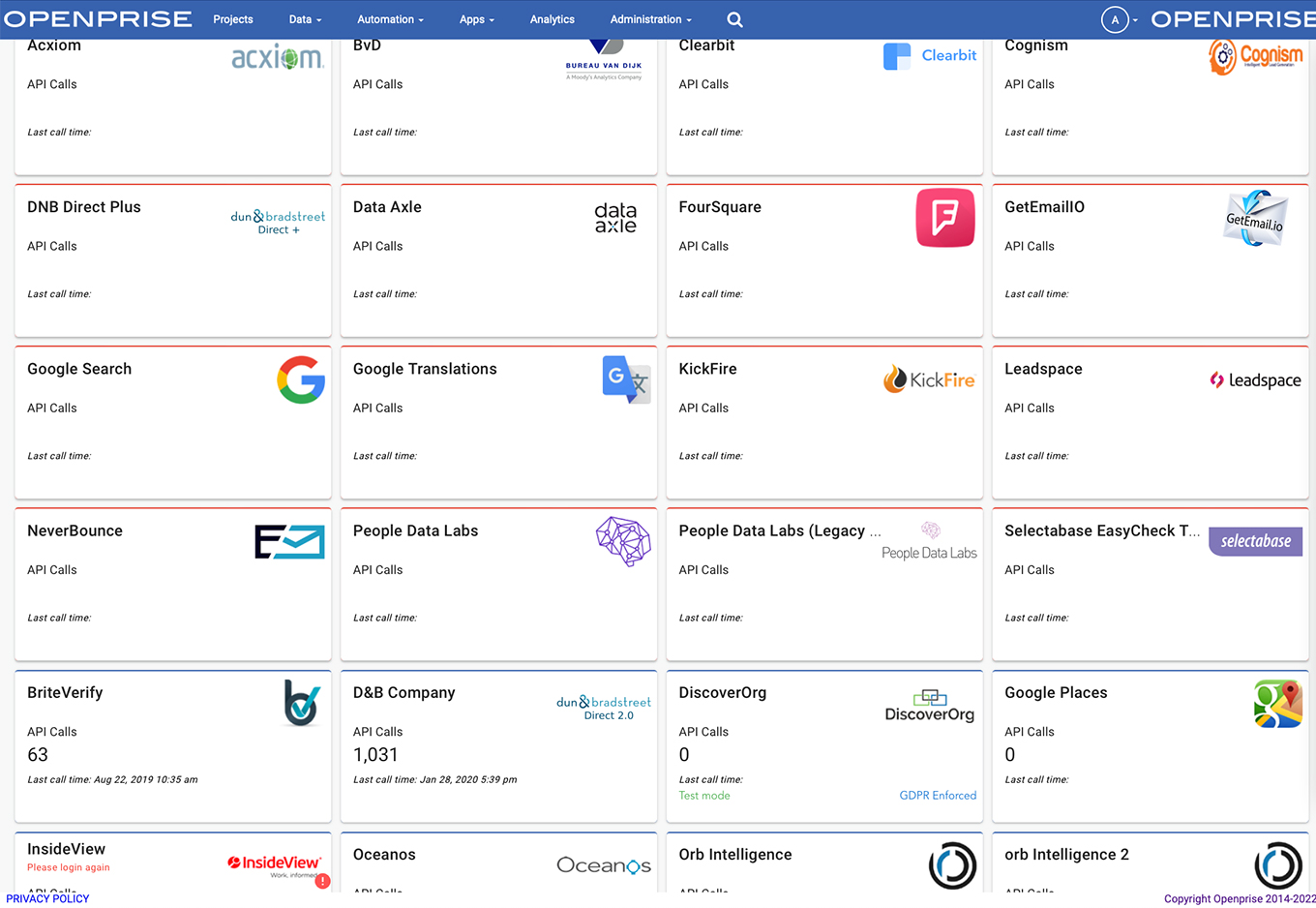The width and height of the screenshot is (1316, 908).
Task: Click the data axle logo
Action: click(615, 218)
